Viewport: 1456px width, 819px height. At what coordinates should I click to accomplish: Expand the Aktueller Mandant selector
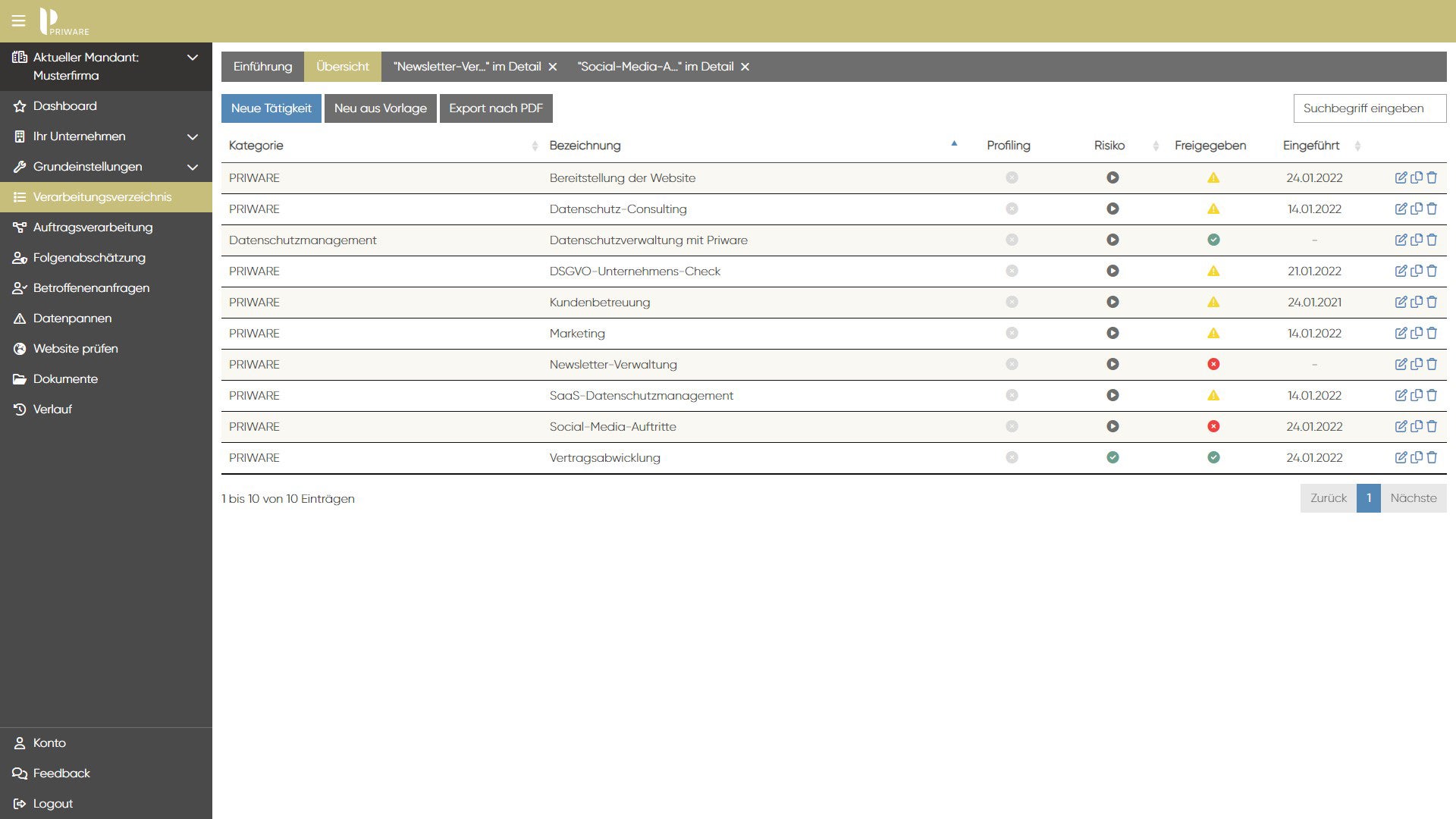point(193,58)
